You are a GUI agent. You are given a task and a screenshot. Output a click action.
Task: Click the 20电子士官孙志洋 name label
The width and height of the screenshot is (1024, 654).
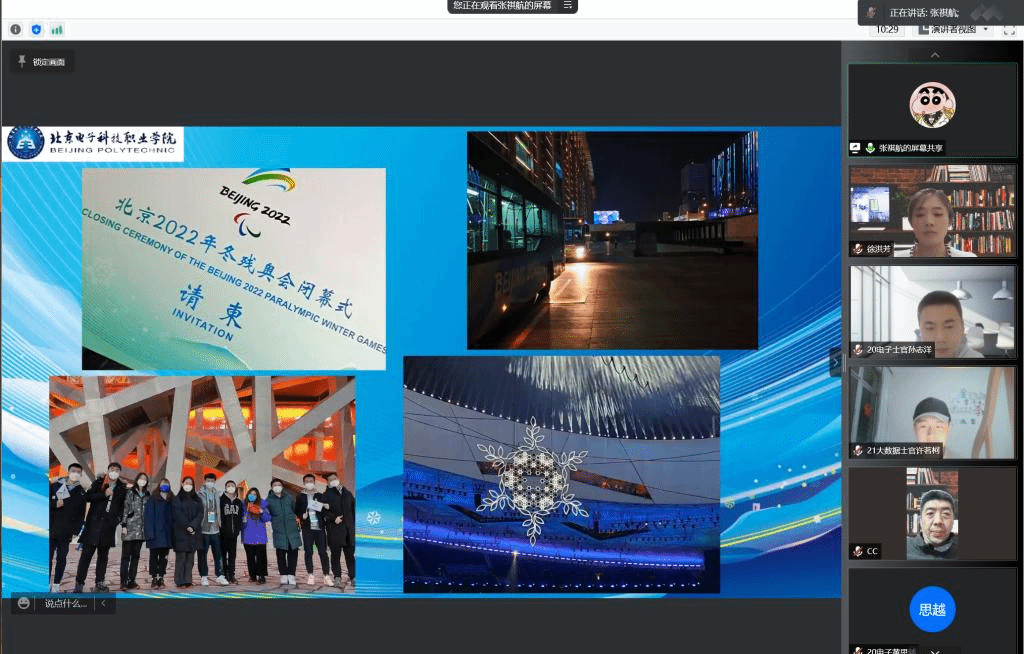click(899, 350)
